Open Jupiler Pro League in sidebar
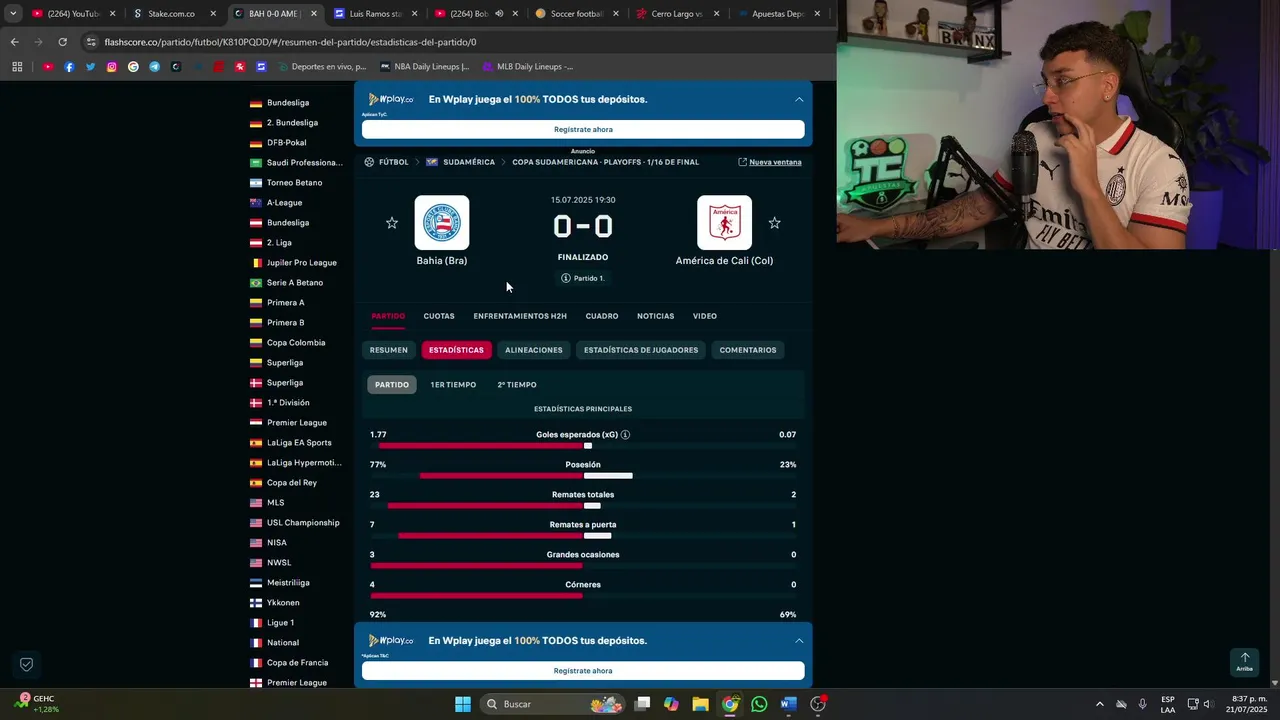 click(x=301, y=263)
